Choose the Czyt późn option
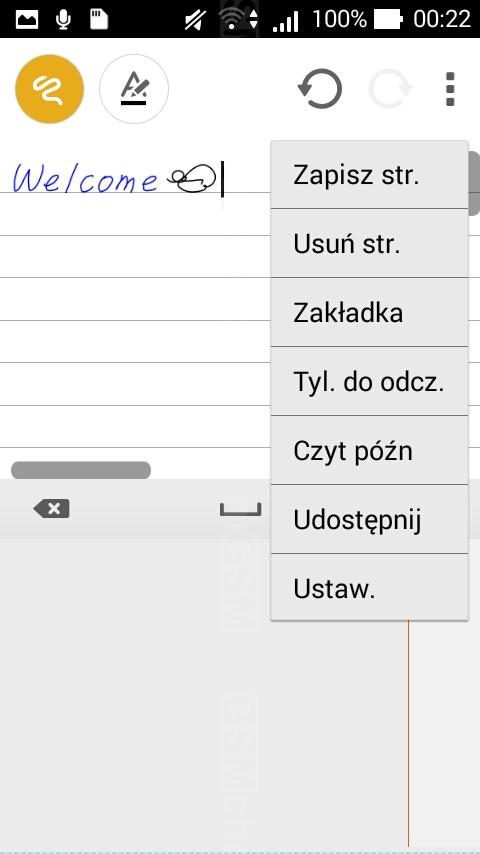 pyautogui.click(x=369, y=450)
